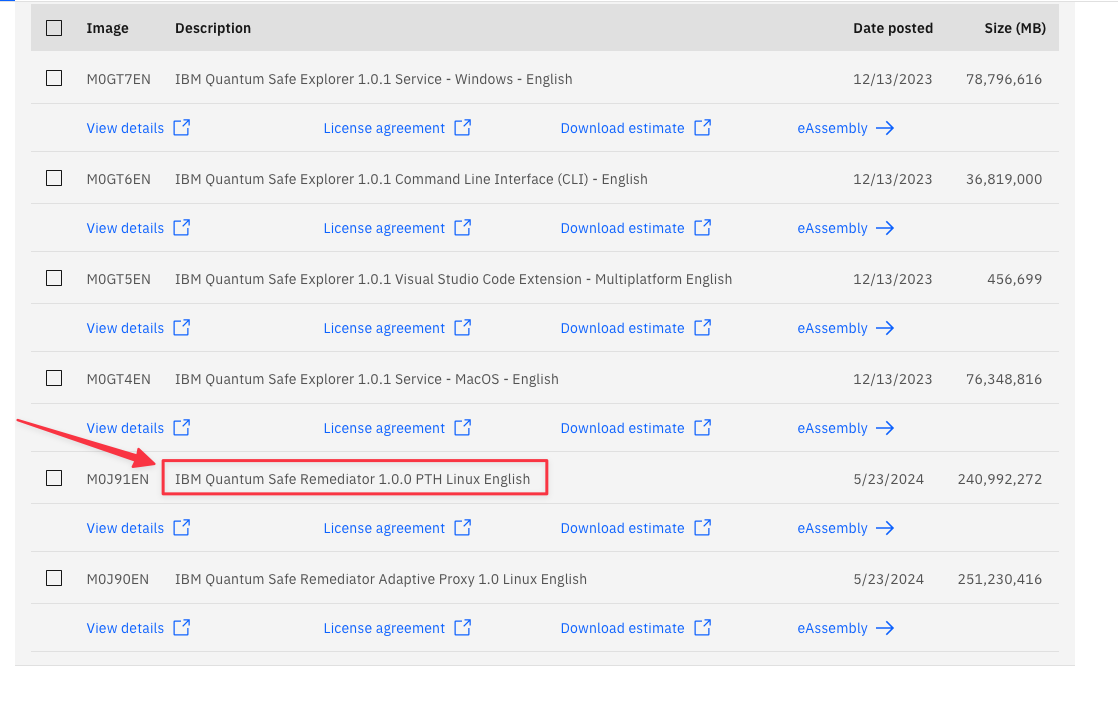The height and width of the screenshot is (714, 1118).
Task: Open License agreement for M0GT4EN MacOS Service
Action: coord(384,428)
